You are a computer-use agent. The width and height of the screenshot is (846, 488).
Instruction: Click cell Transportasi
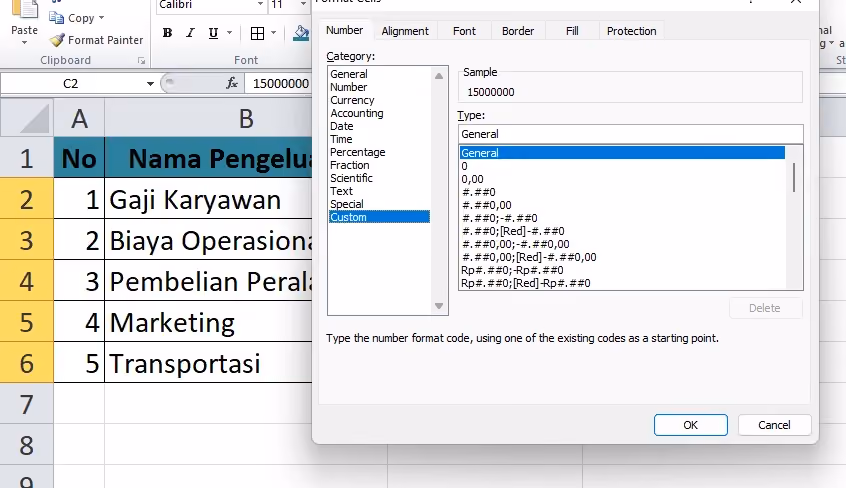[208, 363]
